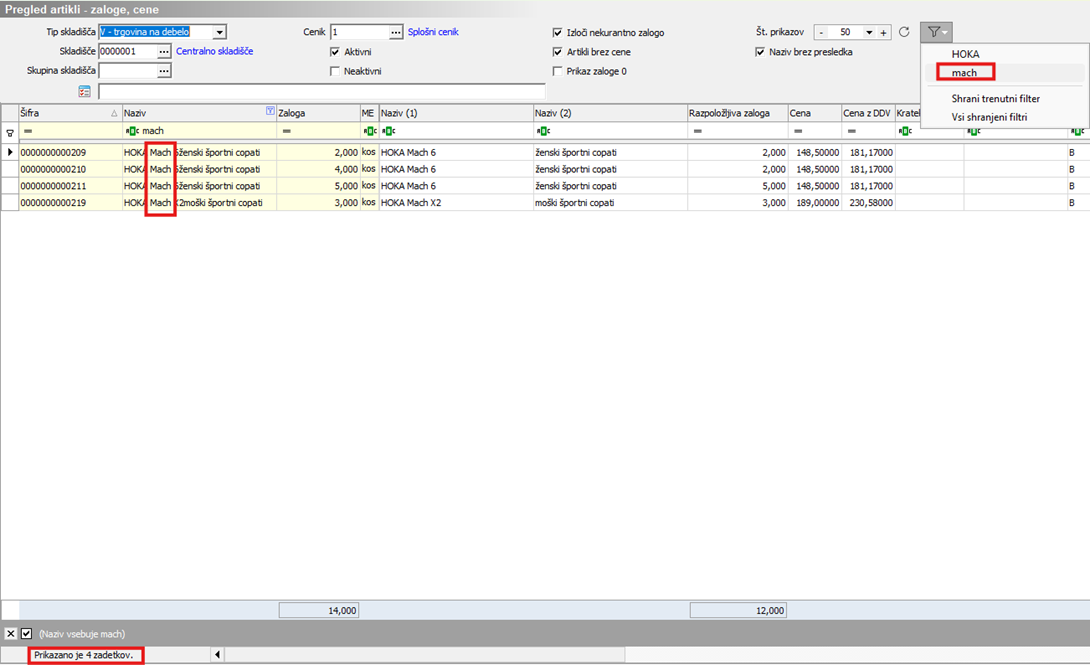Screen dimensions: 1090x665
Task: Open the Naziv (2) filter operator icon
Action: (543, 131)
